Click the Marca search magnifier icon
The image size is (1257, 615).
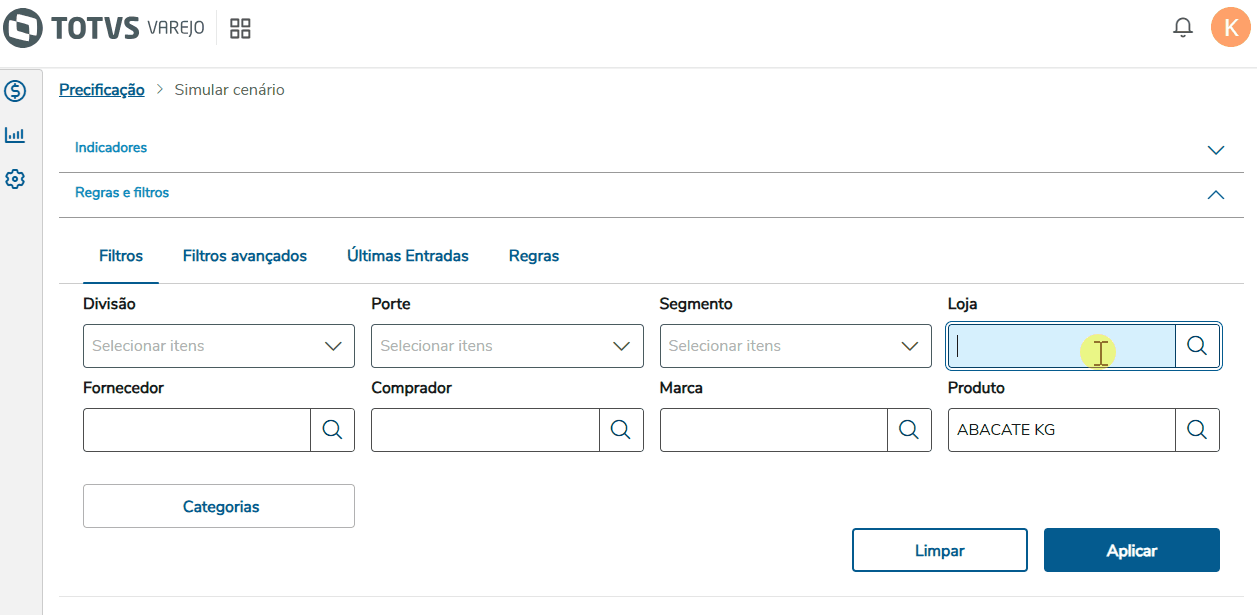908,430
